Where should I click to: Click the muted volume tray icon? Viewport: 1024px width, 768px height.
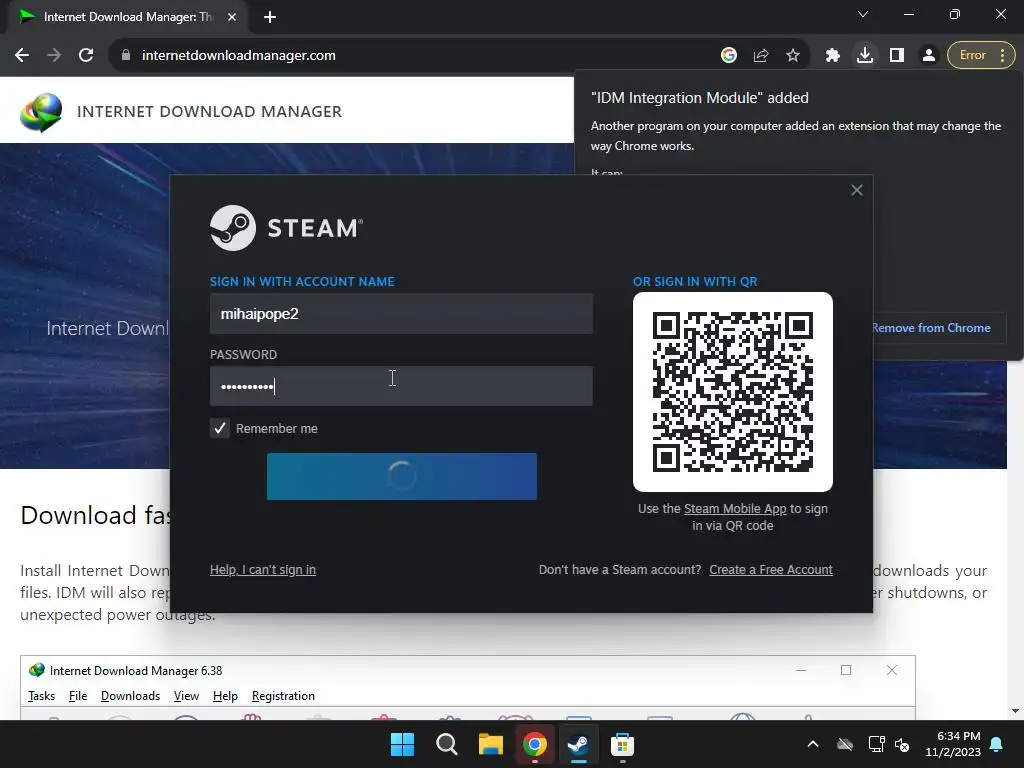[902, 744]
